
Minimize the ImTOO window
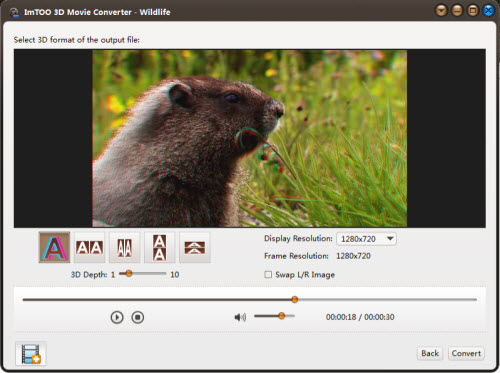pos(457,11)
